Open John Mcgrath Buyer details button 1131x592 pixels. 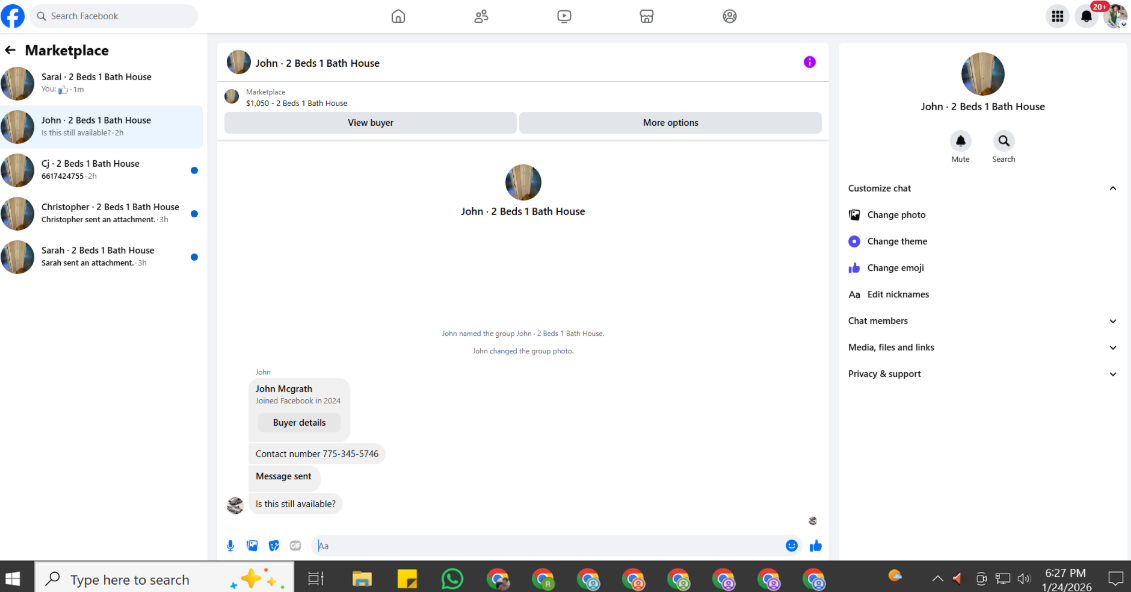click(299, 423)
